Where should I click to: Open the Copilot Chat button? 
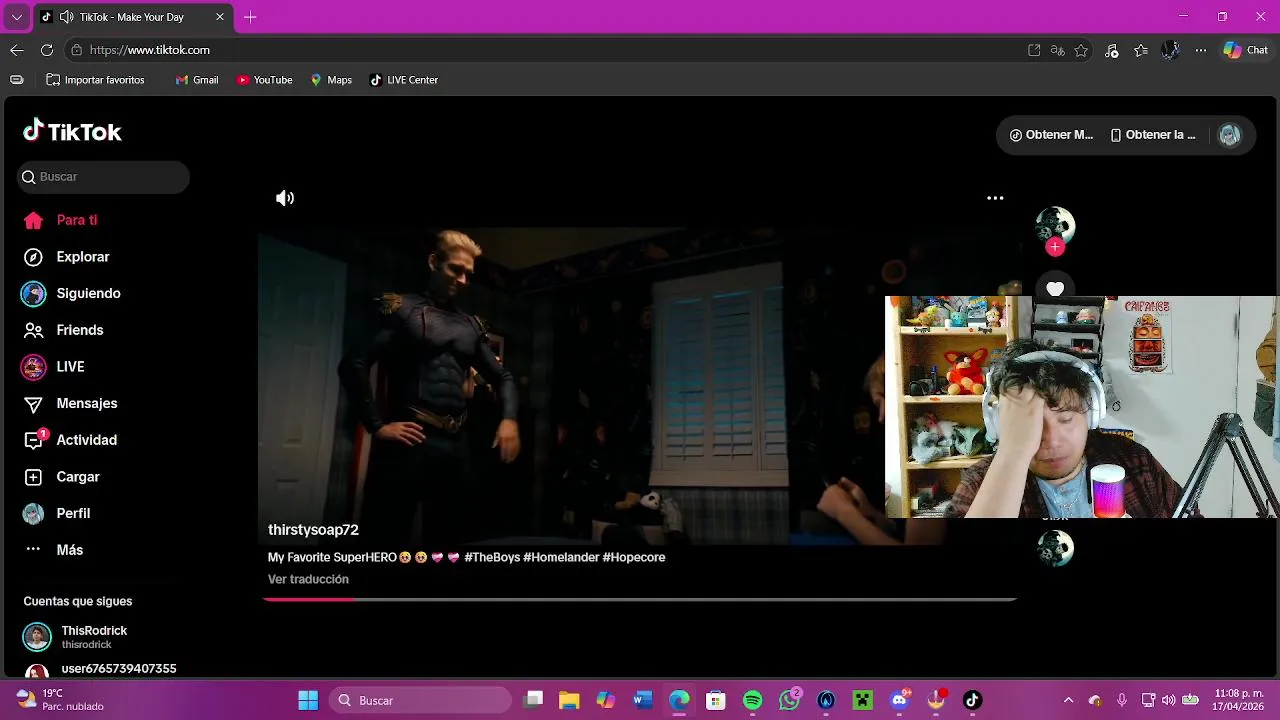point(1246,50)
